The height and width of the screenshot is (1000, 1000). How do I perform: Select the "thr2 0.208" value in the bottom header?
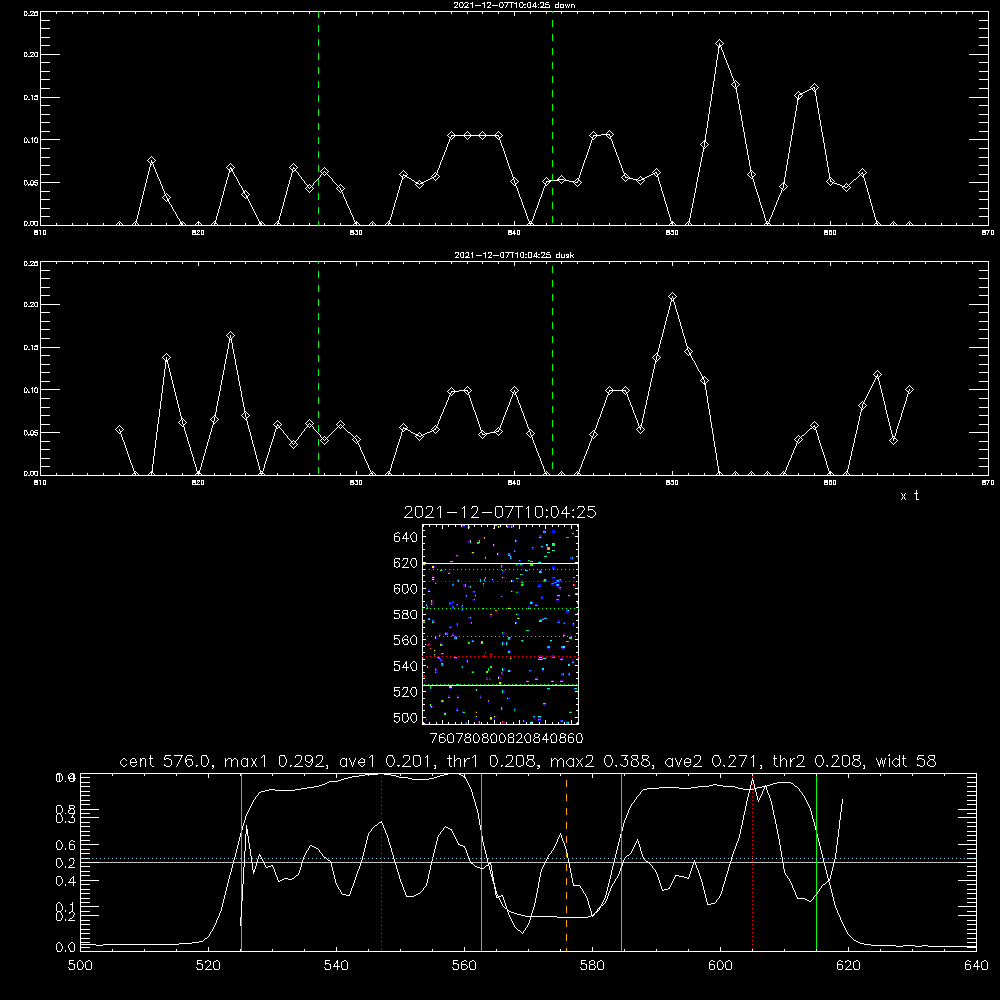818,761
